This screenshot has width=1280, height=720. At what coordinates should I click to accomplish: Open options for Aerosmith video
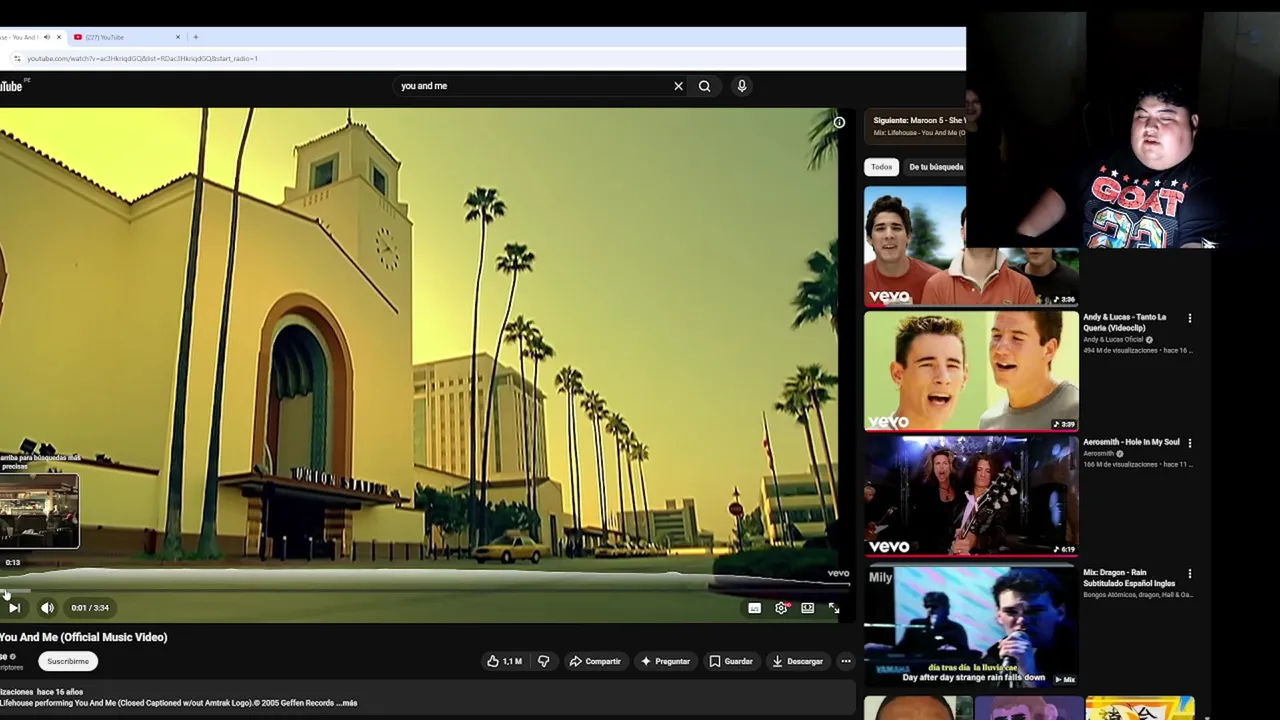click(x=1189, y=442)
